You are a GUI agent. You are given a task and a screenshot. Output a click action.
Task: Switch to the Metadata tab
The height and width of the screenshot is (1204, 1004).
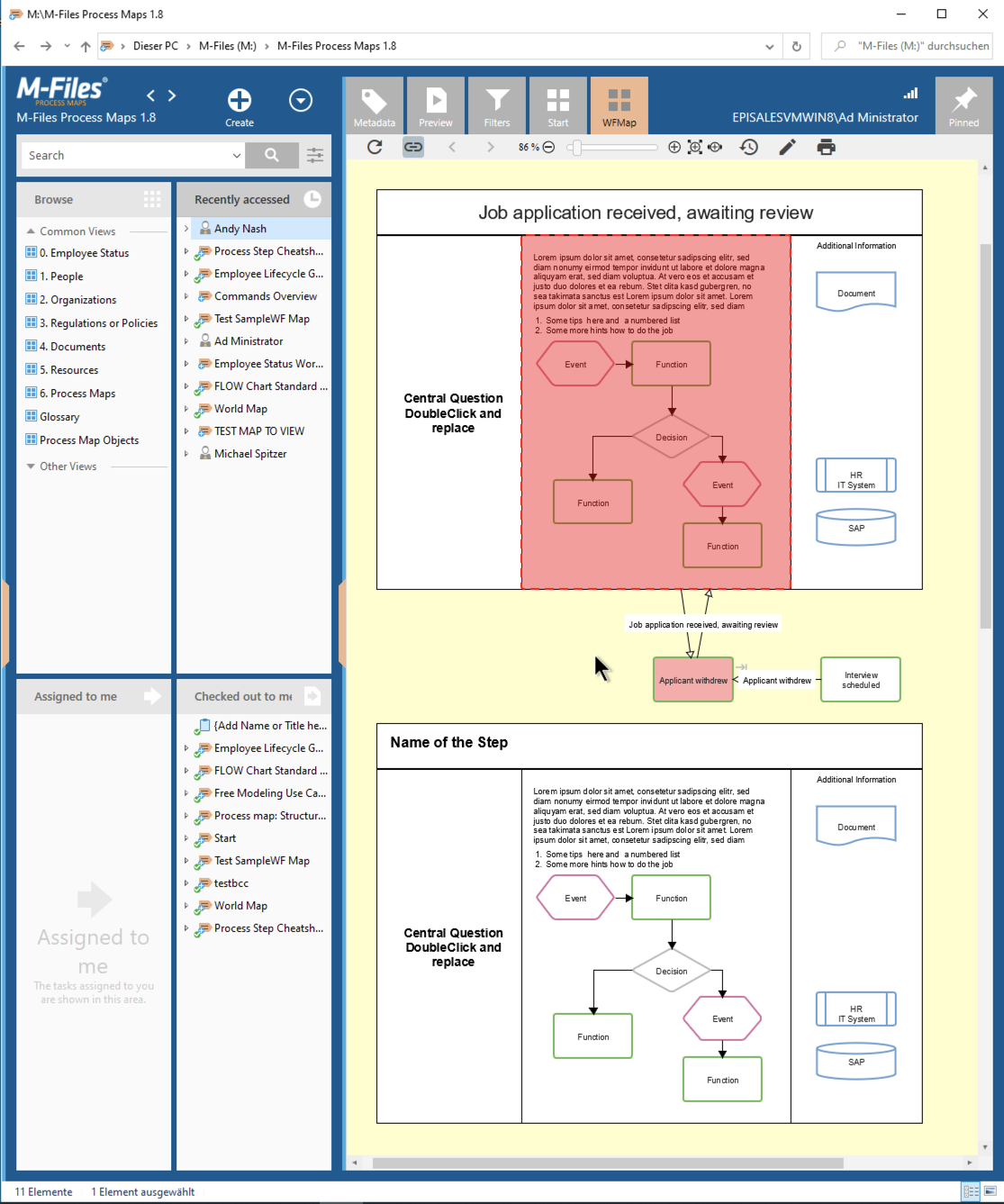(x=375, y=107)
